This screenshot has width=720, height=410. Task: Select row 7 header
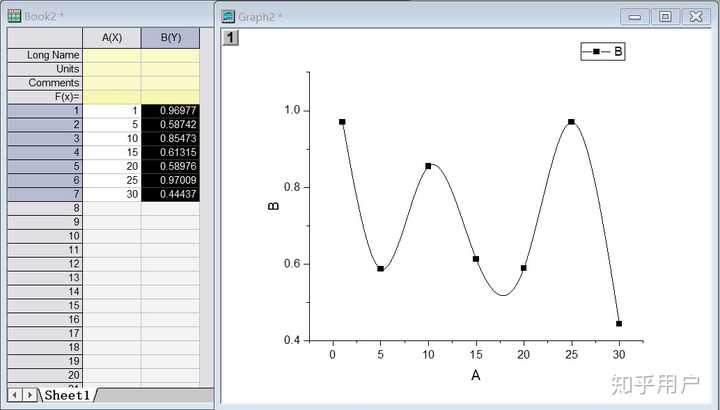click(45, 194)
